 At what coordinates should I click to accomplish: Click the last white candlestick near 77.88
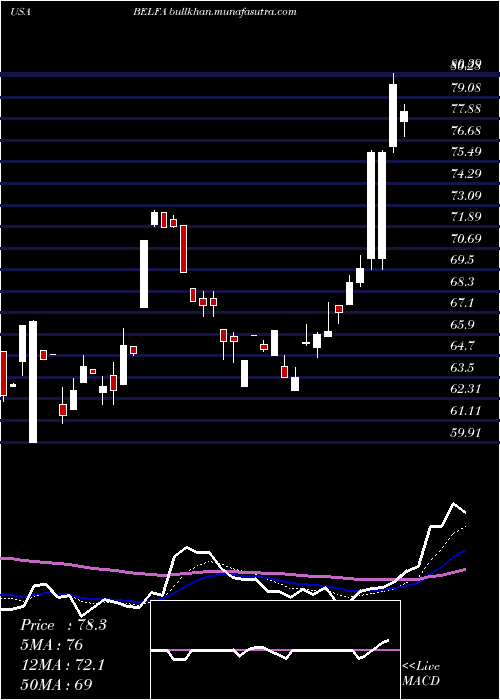[x=404, y=116]
